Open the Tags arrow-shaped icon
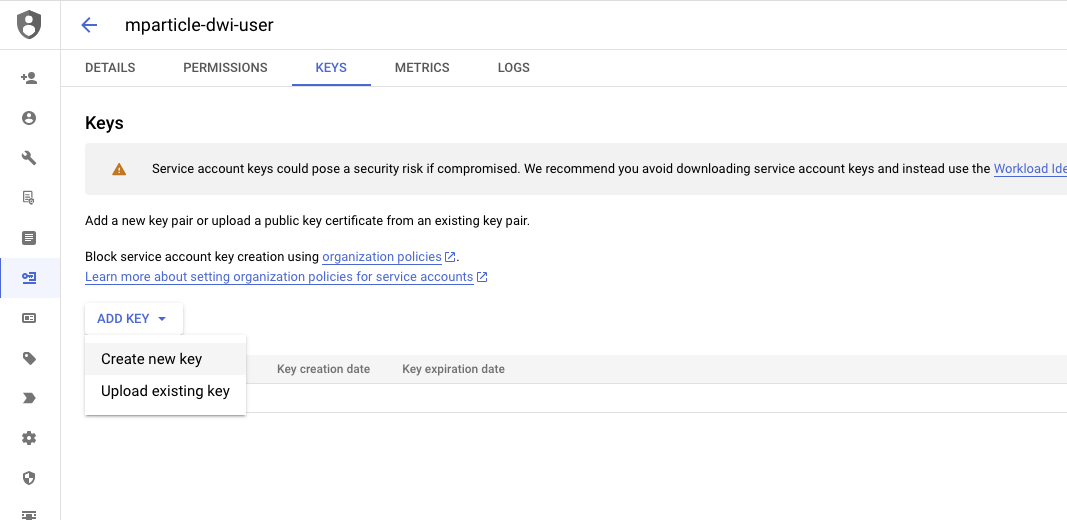The height and width of the screenshot is (520, 1067). click(29, 398)
